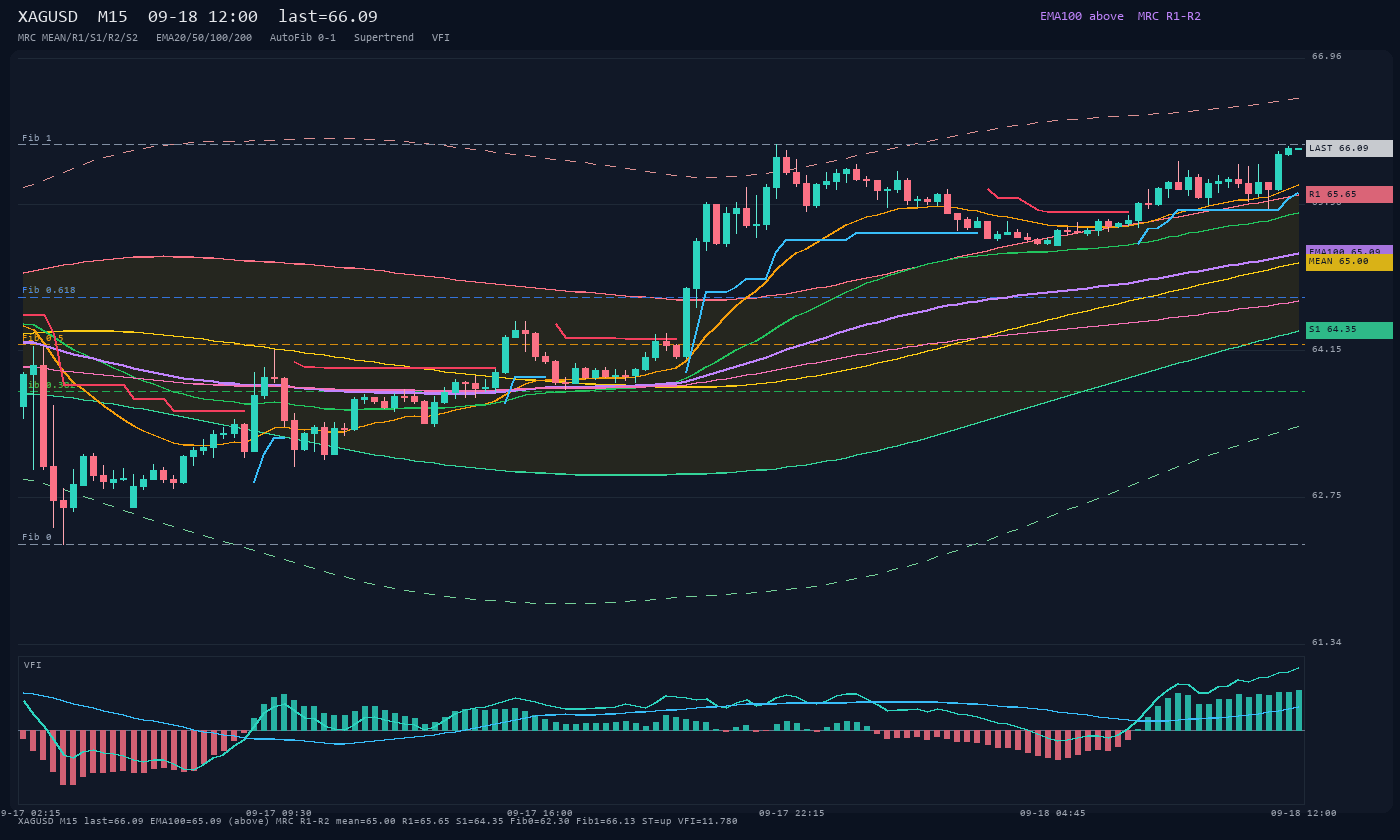Click the VFI panel title label

click(x=33, y=665)
